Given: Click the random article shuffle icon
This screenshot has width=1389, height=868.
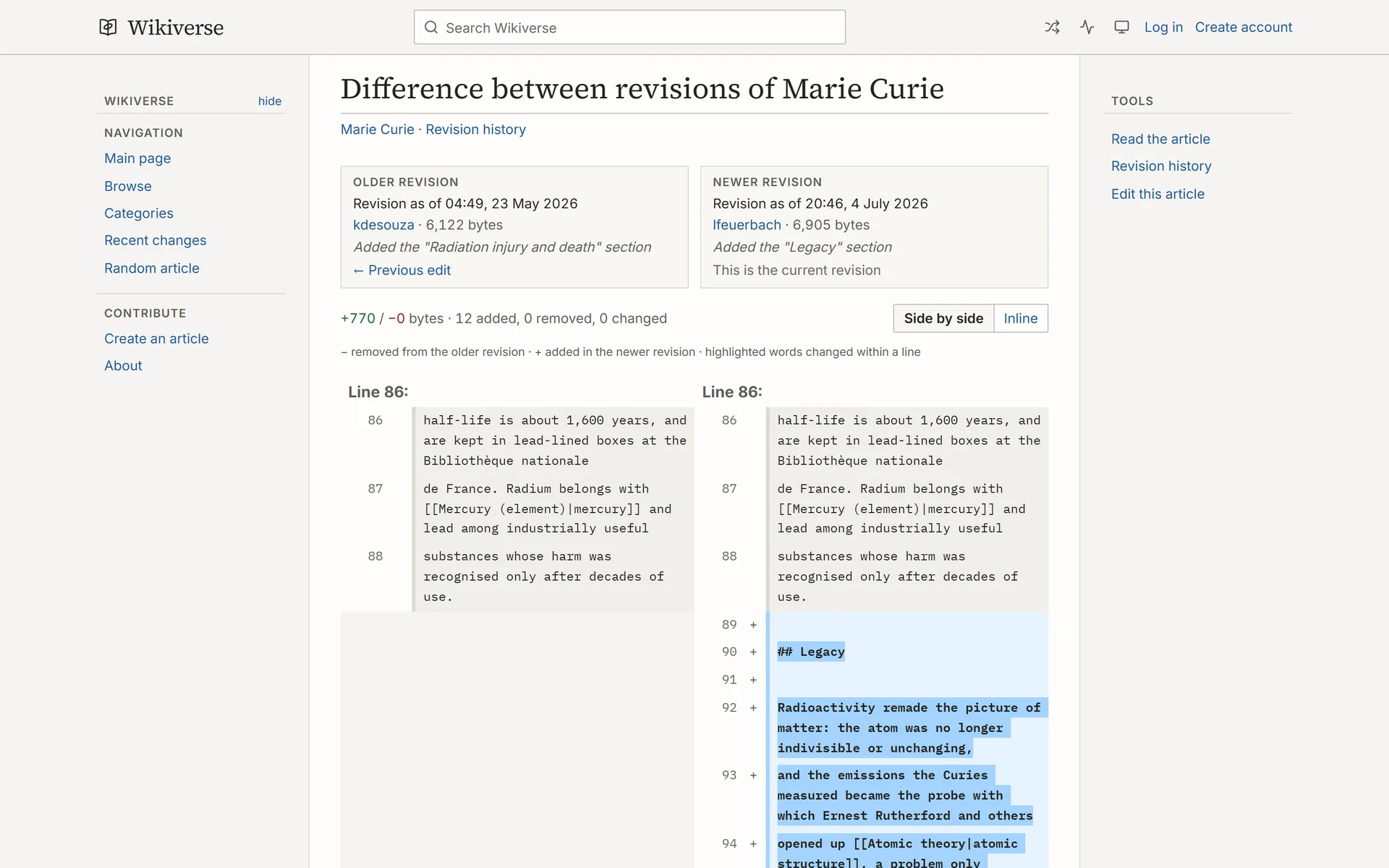Looking at the screenshot, I should [x=1052, y=27].
